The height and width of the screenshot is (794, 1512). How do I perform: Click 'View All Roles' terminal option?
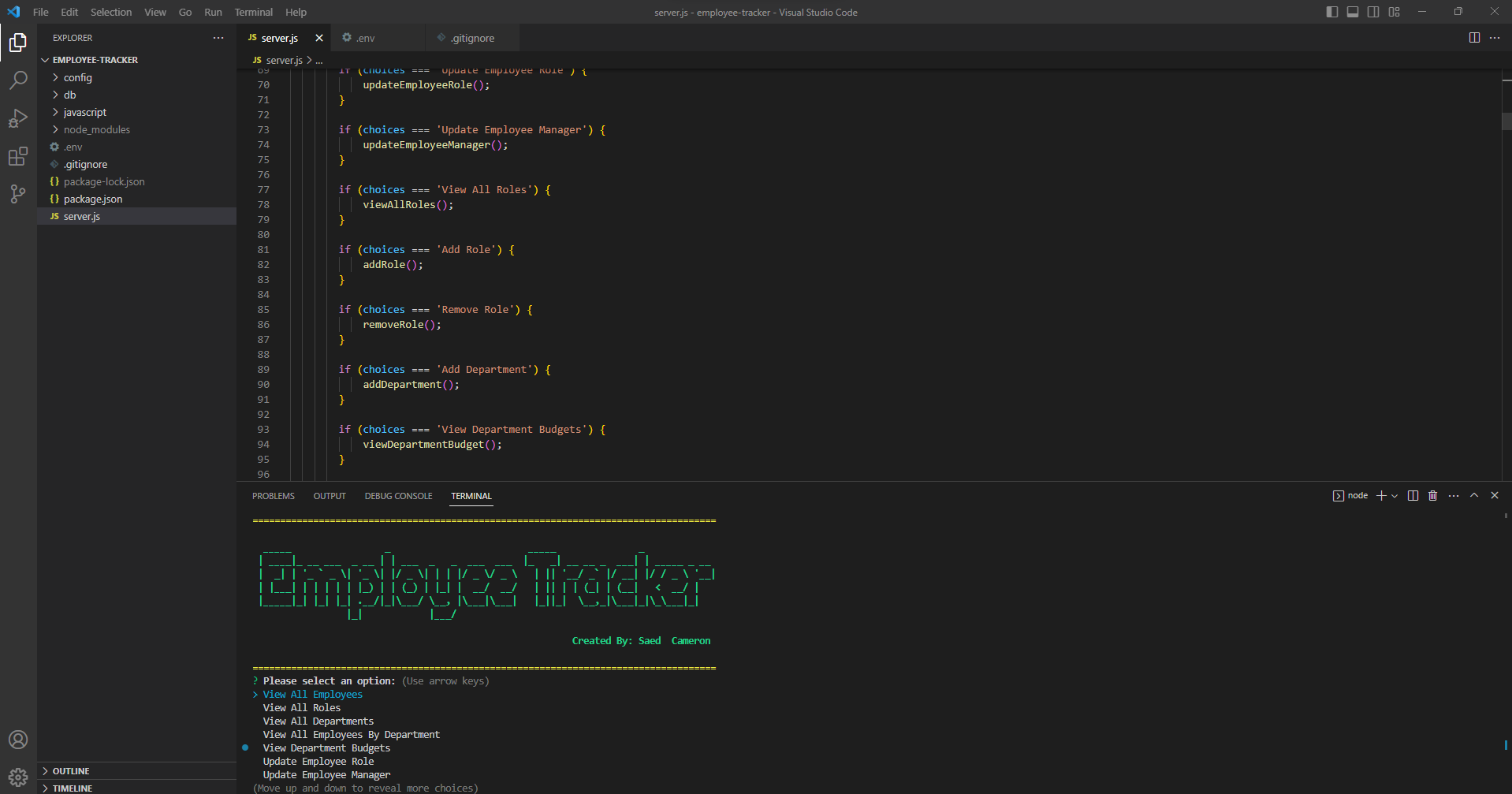pyautogui.click(x=302, y=708)
